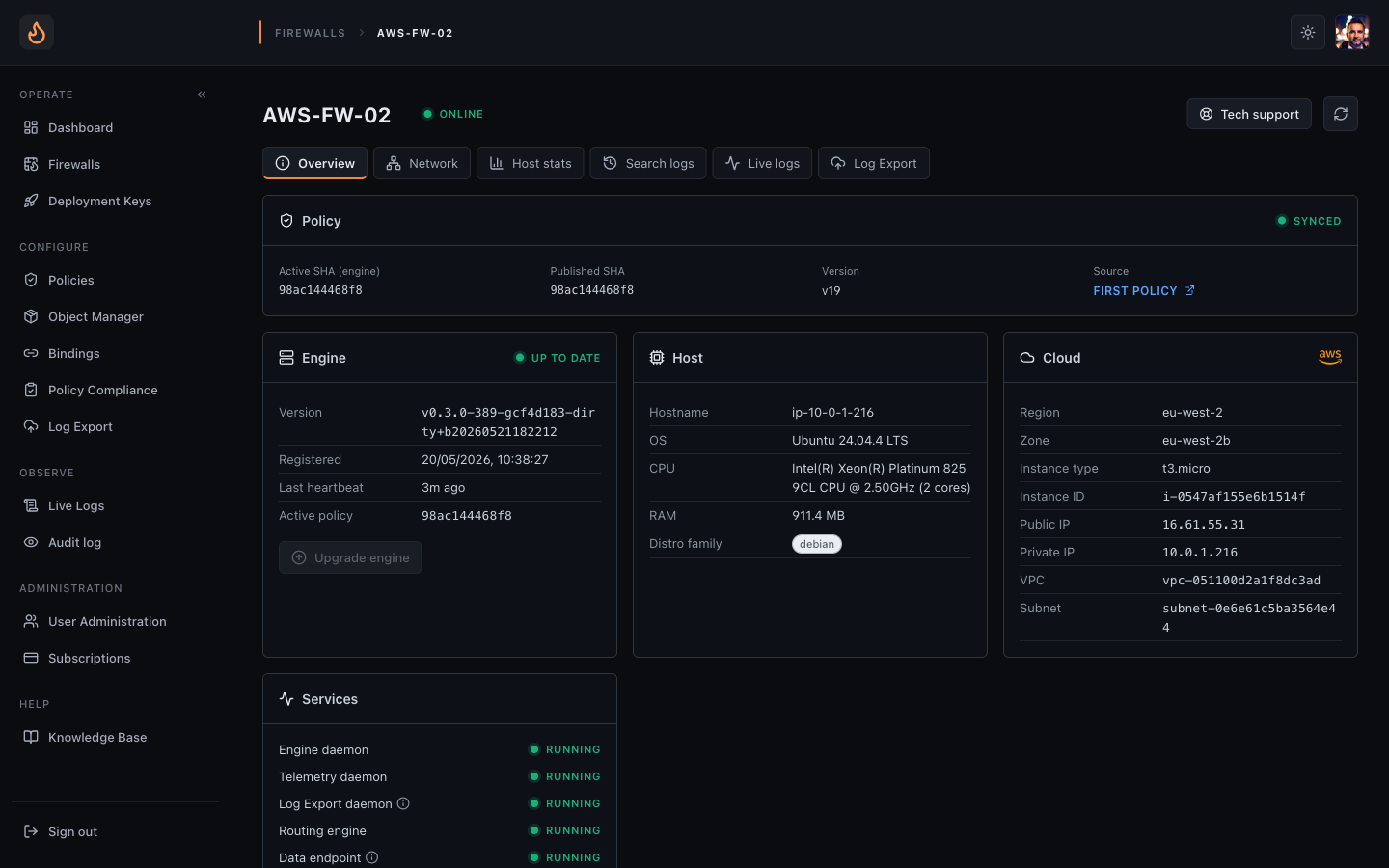Open Audit log page

116,542
